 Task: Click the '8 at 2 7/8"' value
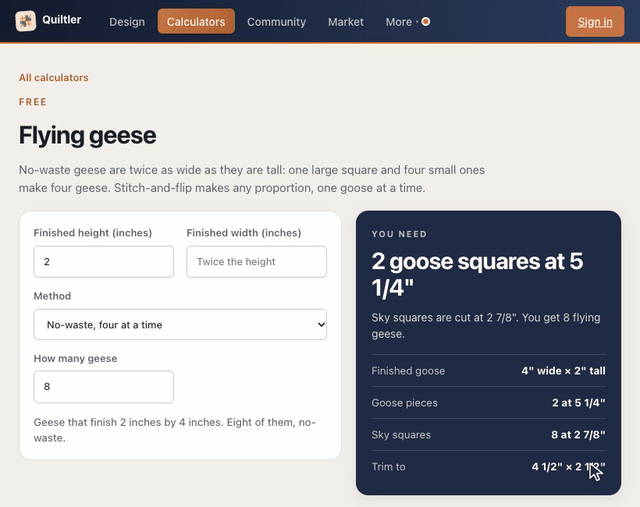(578, 435)
